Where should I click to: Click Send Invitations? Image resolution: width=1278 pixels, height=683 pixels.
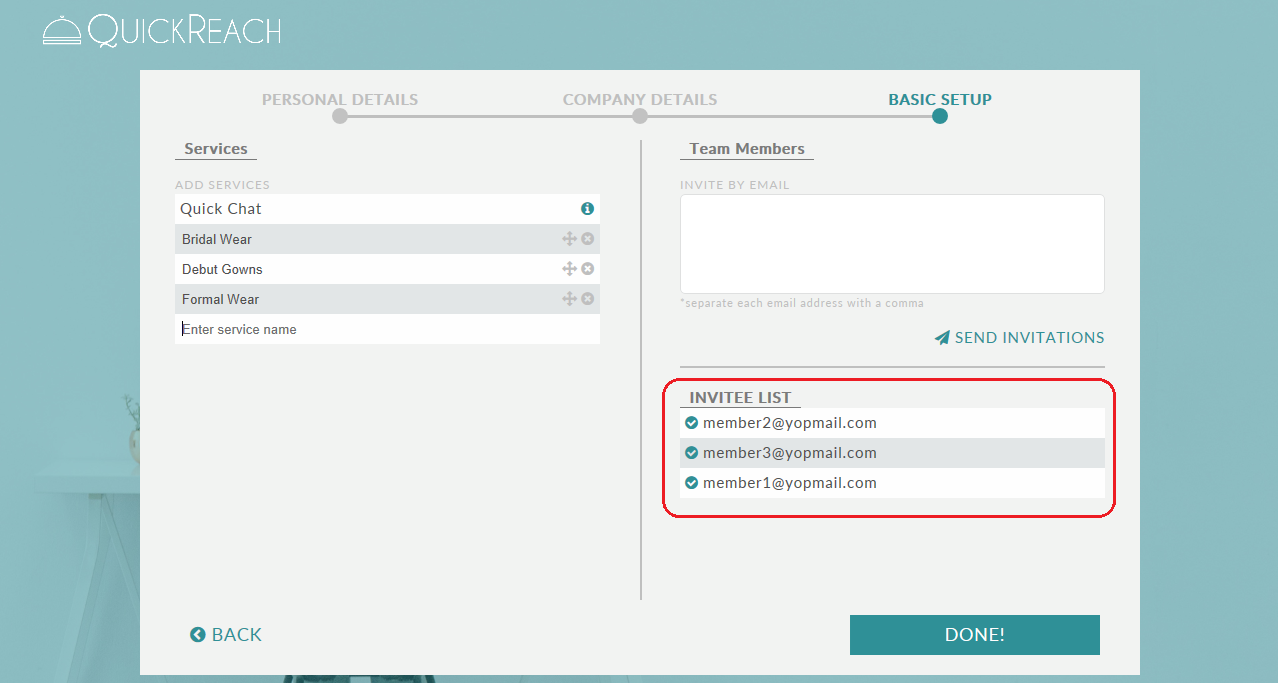click(1020, 338)
